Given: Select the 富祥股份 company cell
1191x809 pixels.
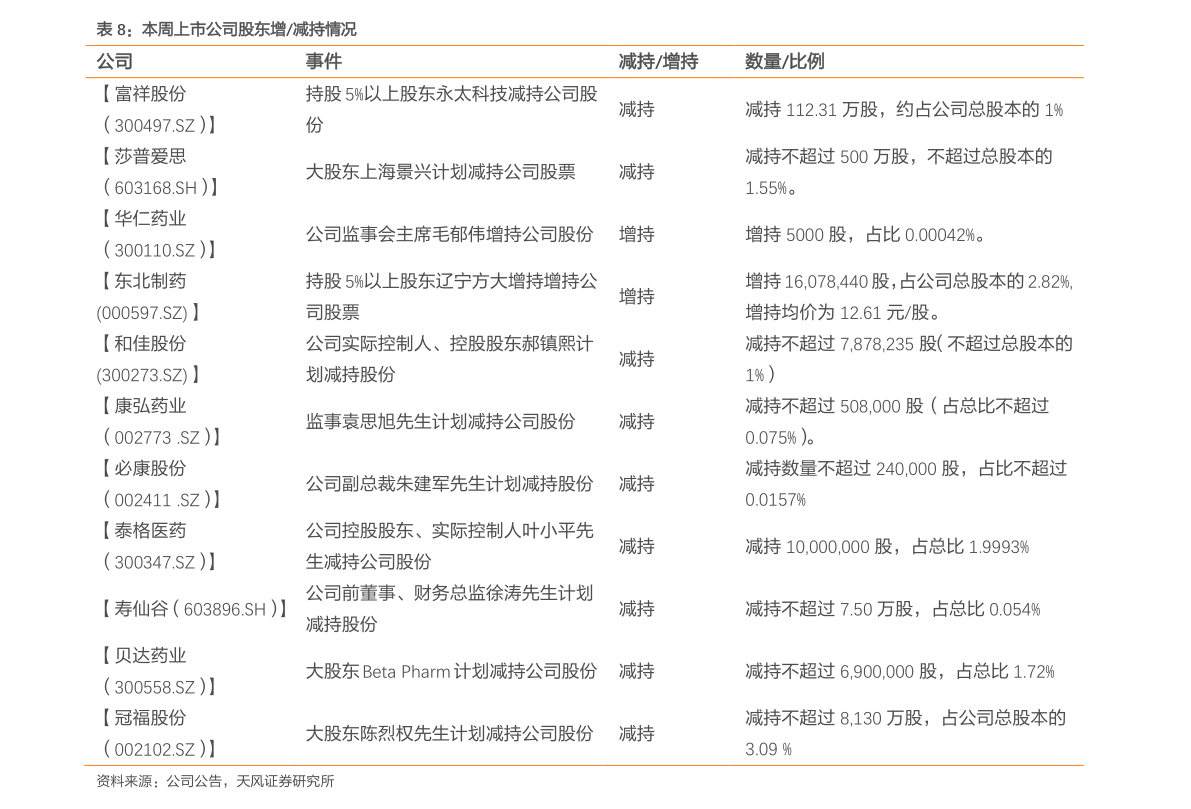Looking at the screenshot, I should 157,109.
